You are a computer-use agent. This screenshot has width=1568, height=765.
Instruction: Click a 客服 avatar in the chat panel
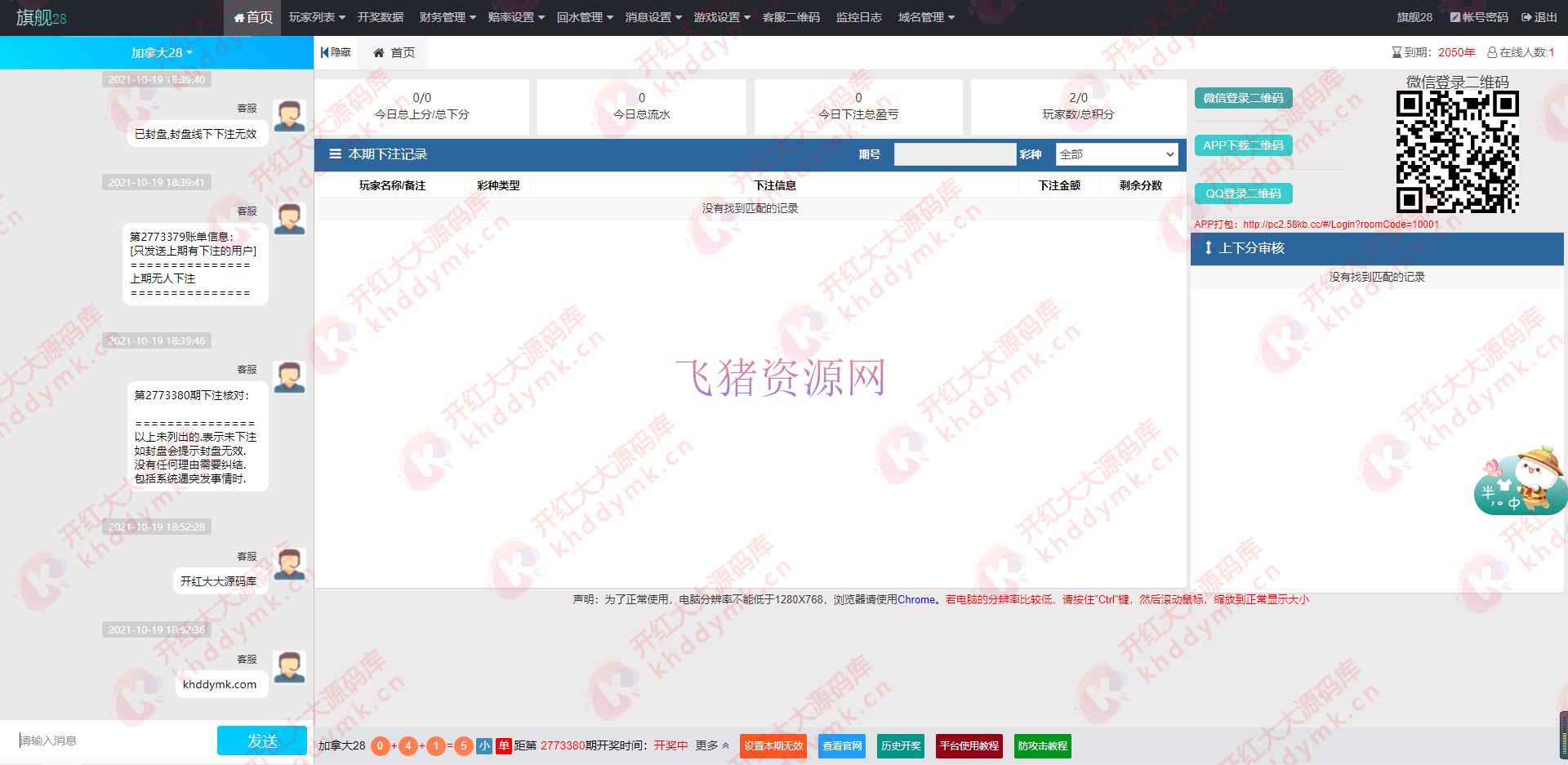pos(289,114)
